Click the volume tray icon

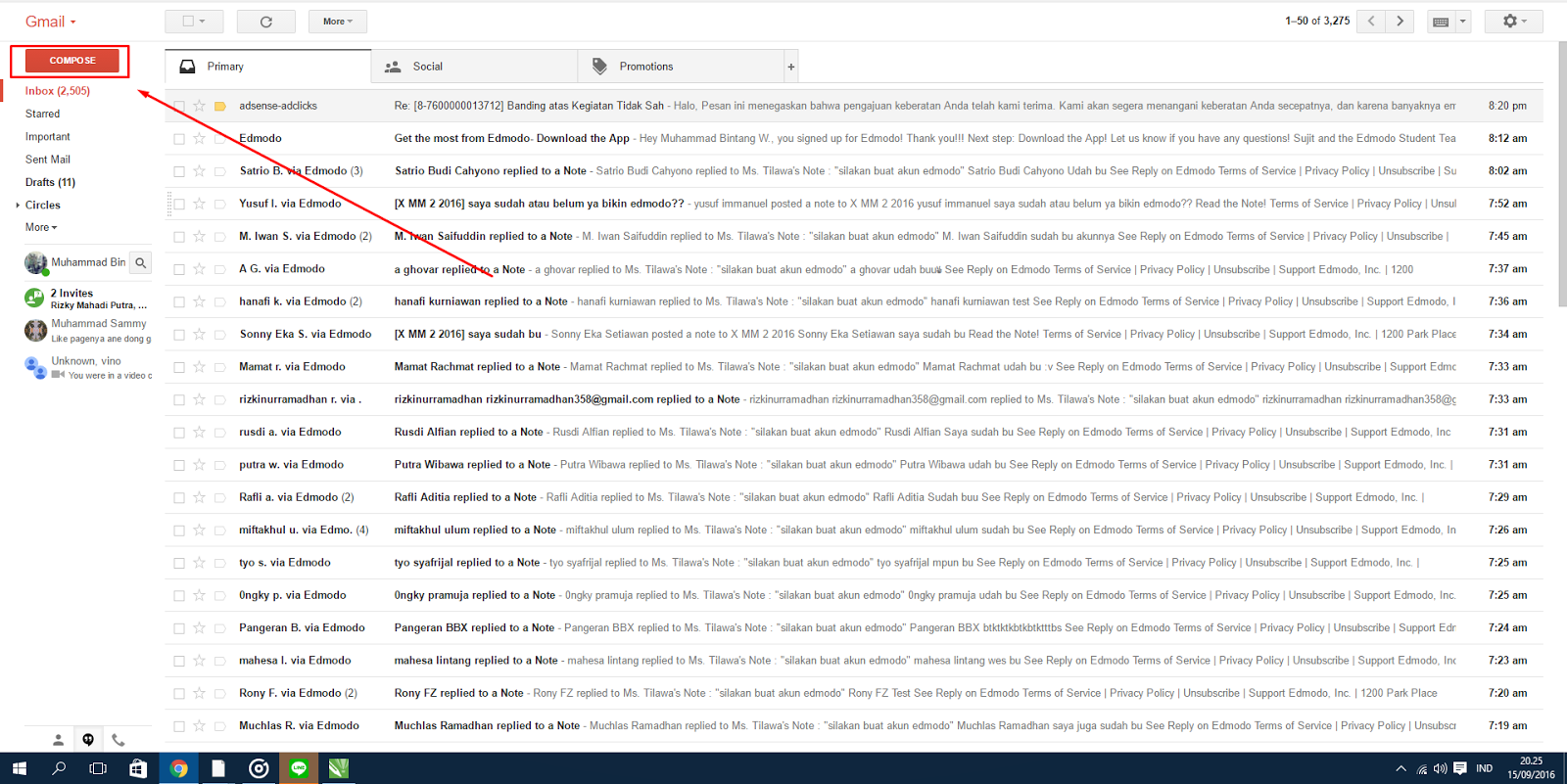tap(1441, 768)
